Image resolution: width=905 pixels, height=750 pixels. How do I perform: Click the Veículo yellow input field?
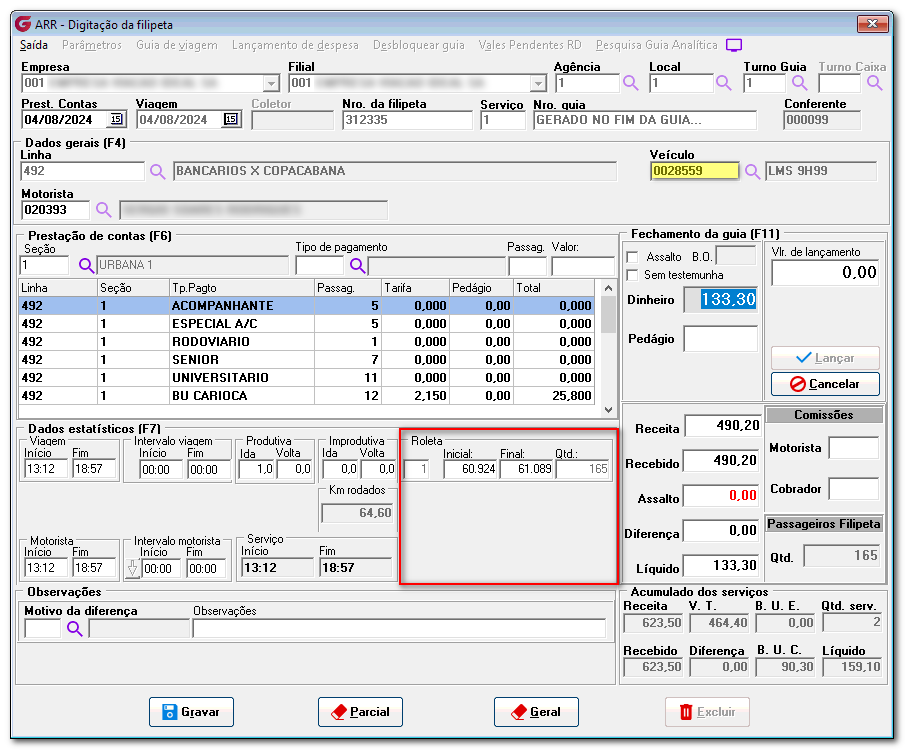point(694,171)
